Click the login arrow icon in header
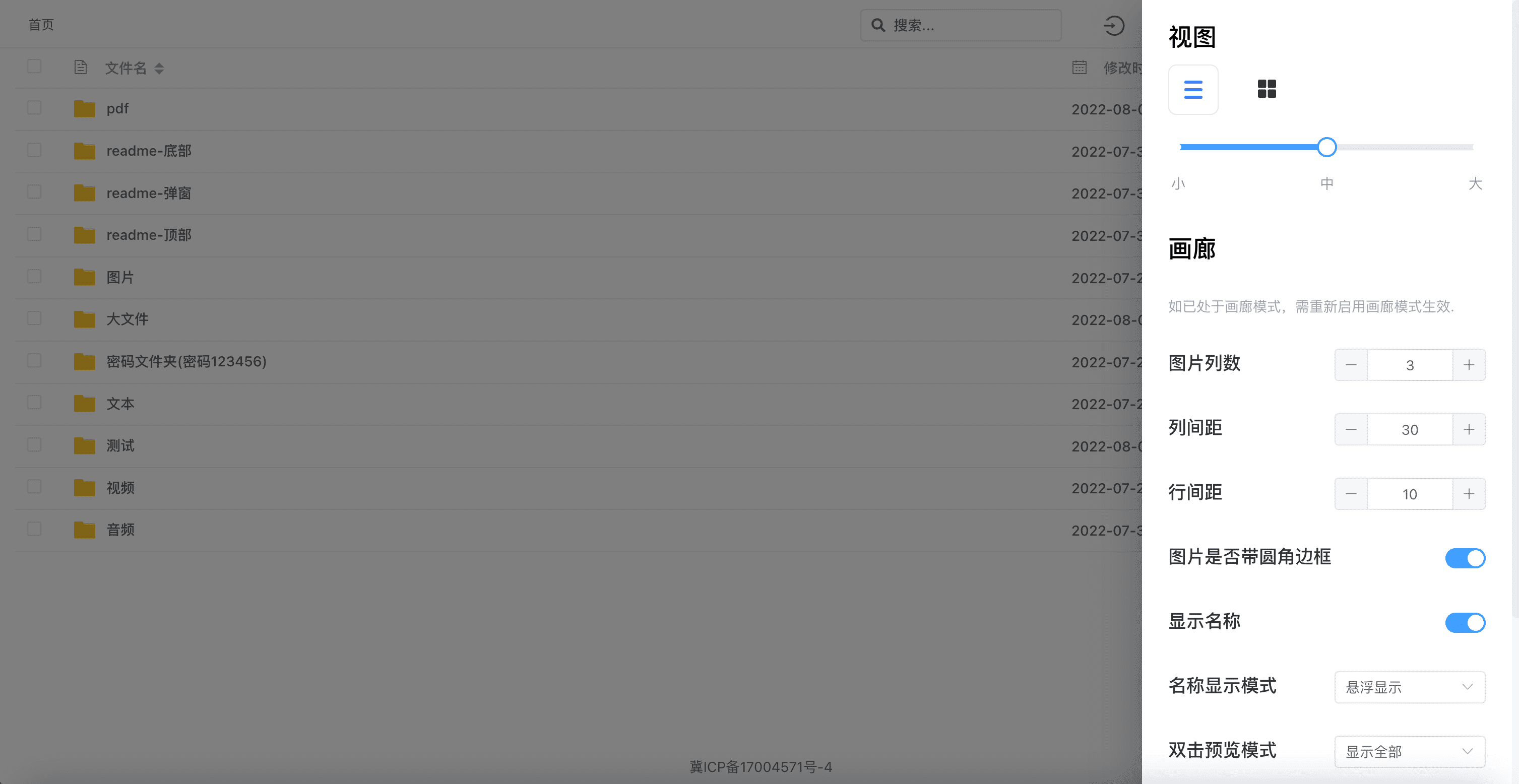 (x=1114, y=25)
